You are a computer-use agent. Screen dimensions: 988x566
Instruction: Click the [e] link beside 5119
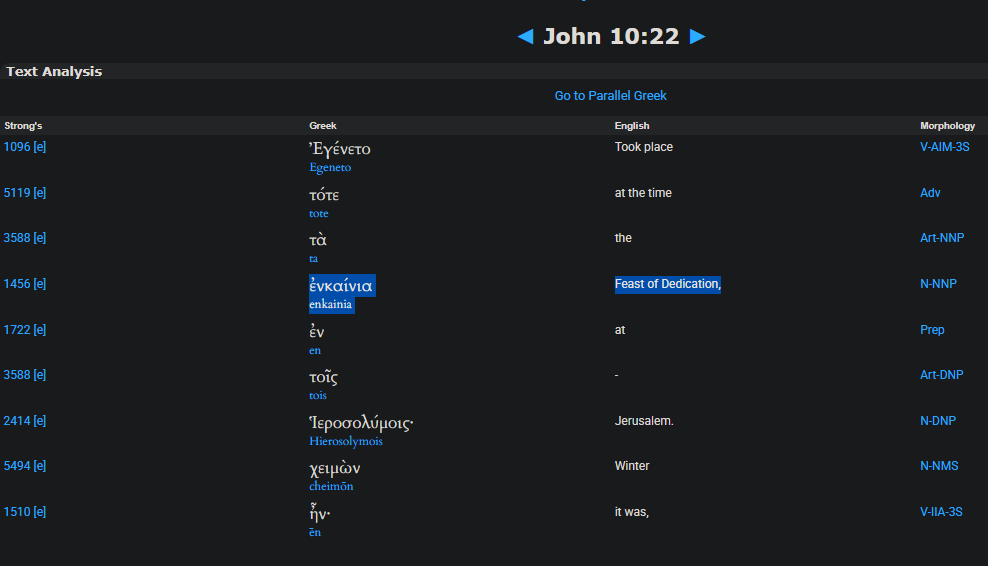coord(40,193)
